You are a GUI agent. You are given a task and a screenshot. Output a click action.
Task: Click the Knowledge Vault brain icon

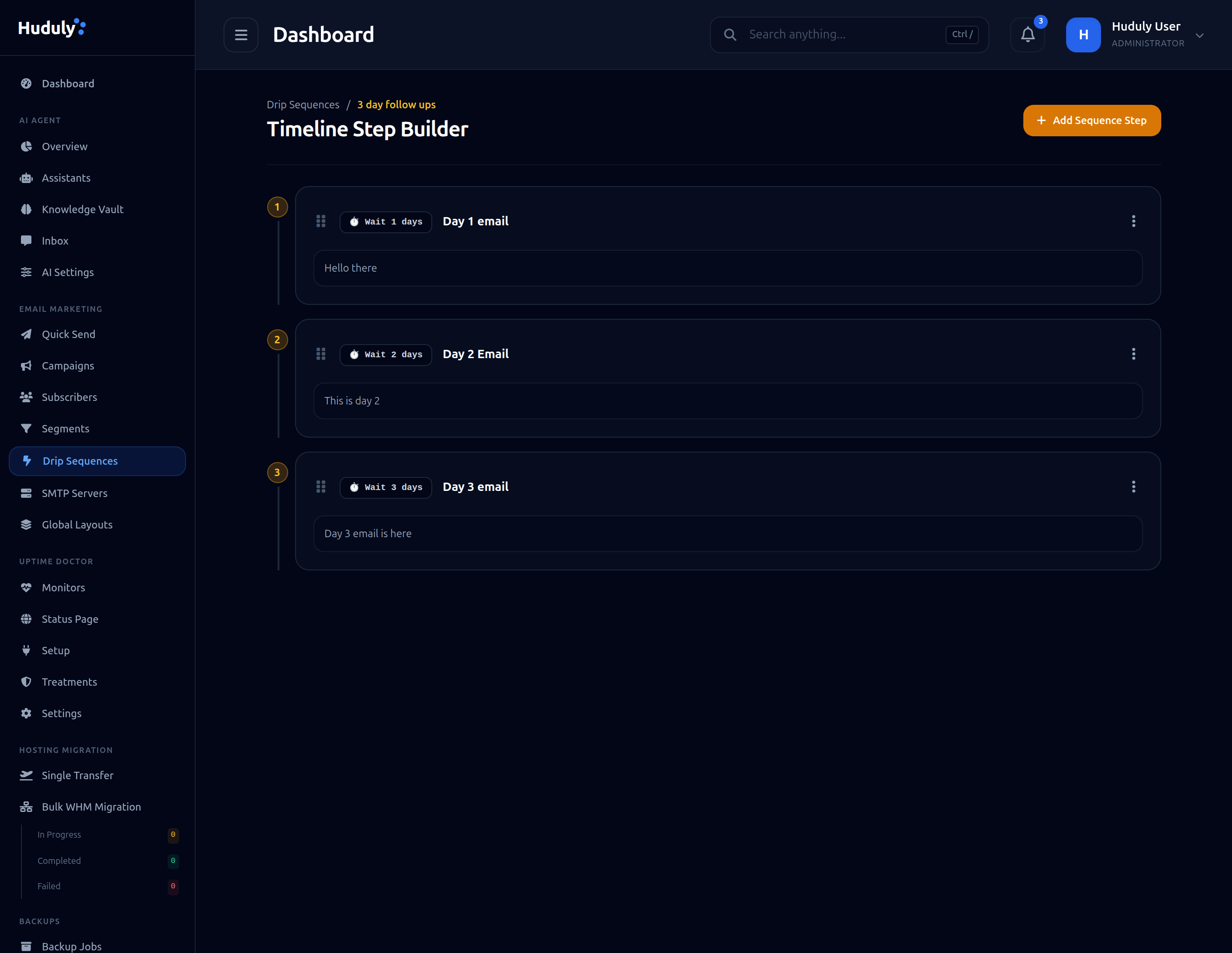click(26, 209)
